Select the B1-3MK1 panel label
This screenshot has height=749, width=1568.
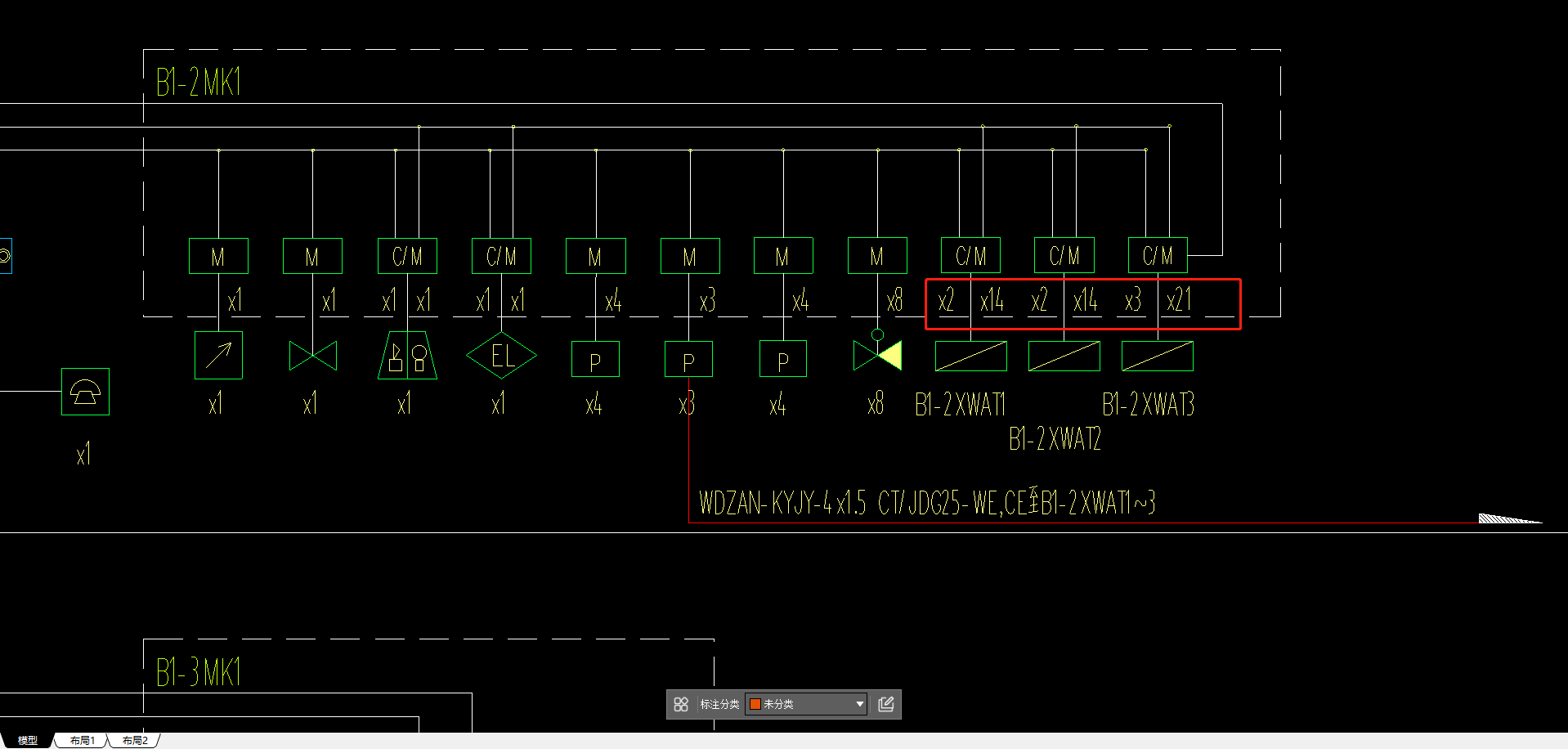coord(198,672)
